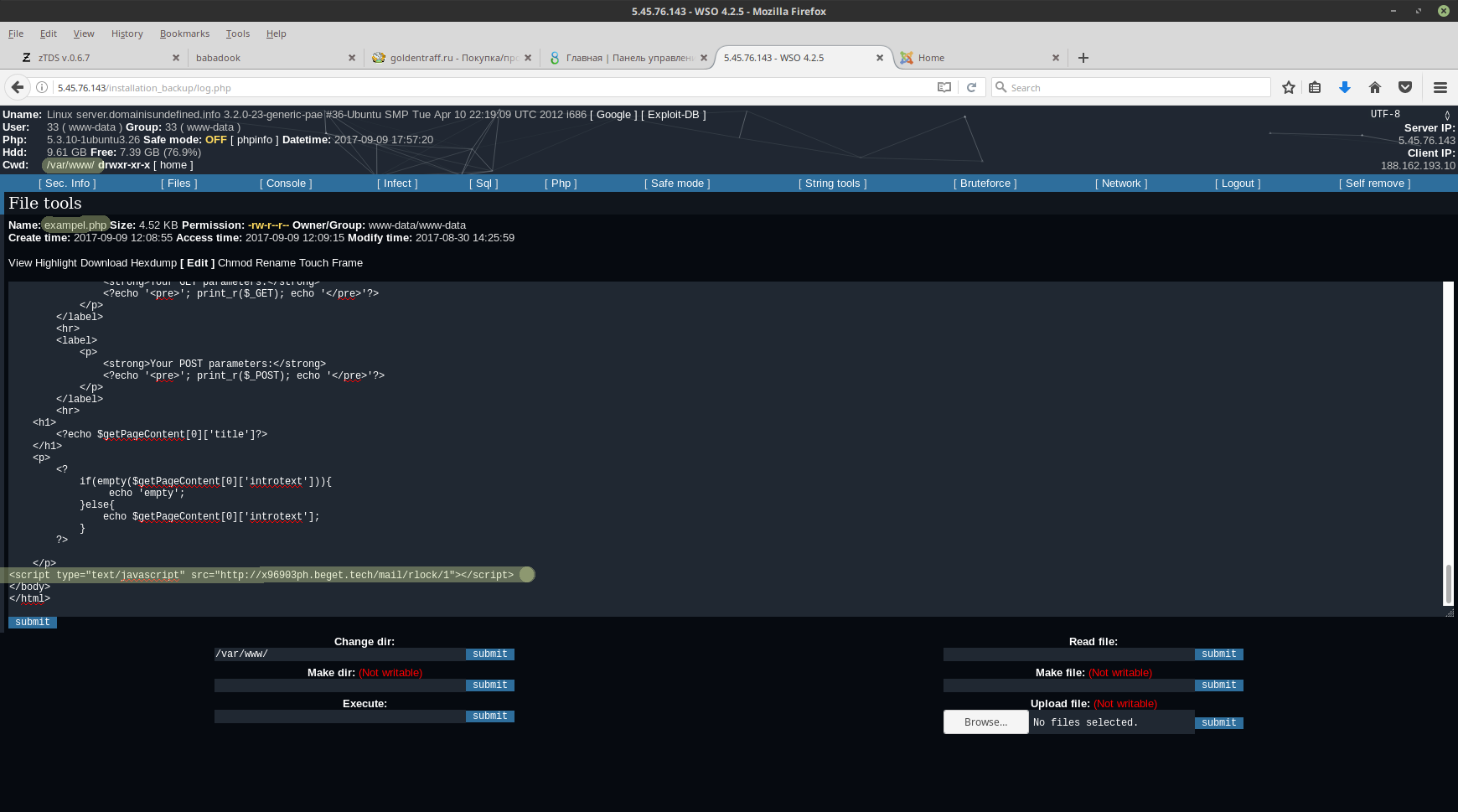Open the File menu

click(x=16, y=34)
